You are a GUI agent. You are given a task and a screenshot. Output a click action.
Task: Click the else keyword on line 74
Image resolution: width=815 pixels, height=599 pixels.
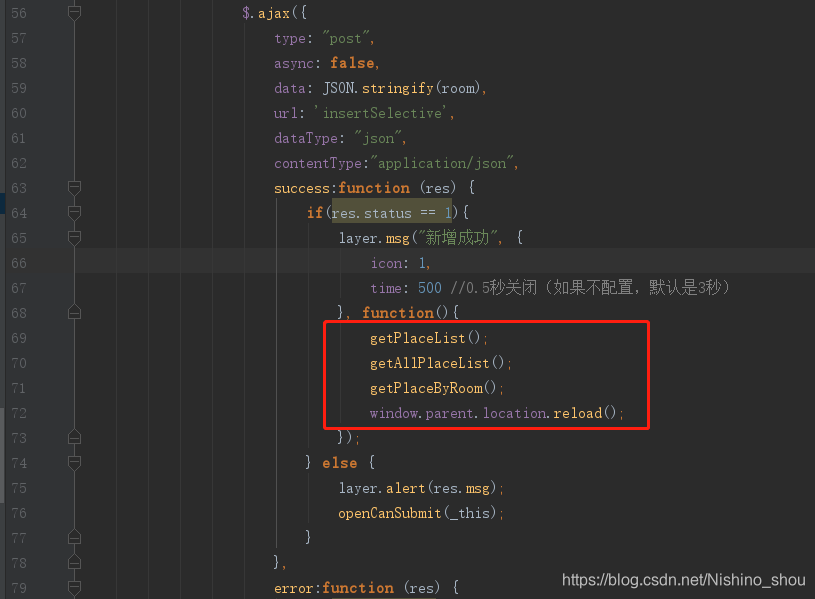coord(339,463)
